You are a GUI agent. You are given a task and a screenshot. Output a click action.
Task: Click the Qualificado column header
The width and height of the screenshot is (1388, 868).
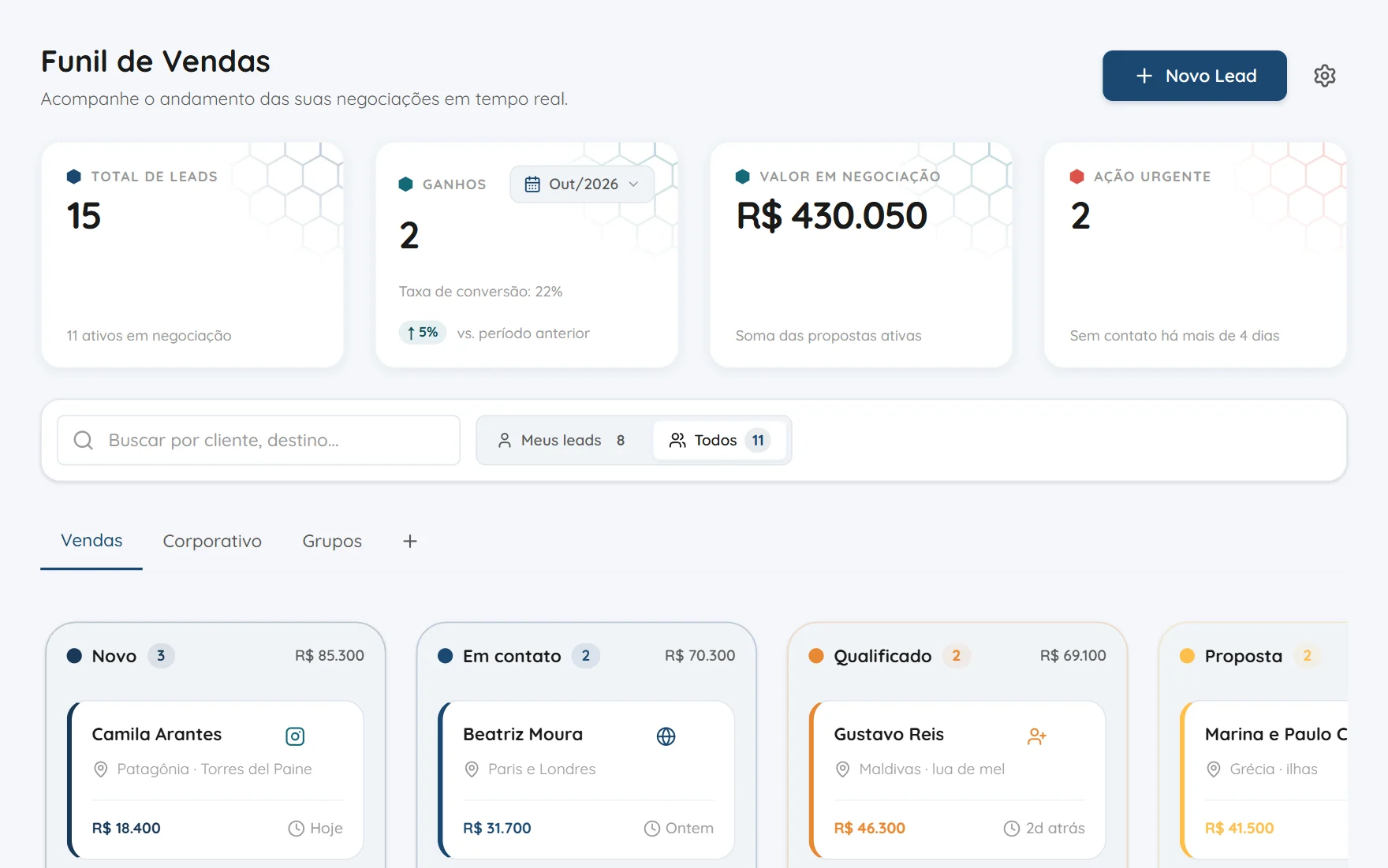957,656
